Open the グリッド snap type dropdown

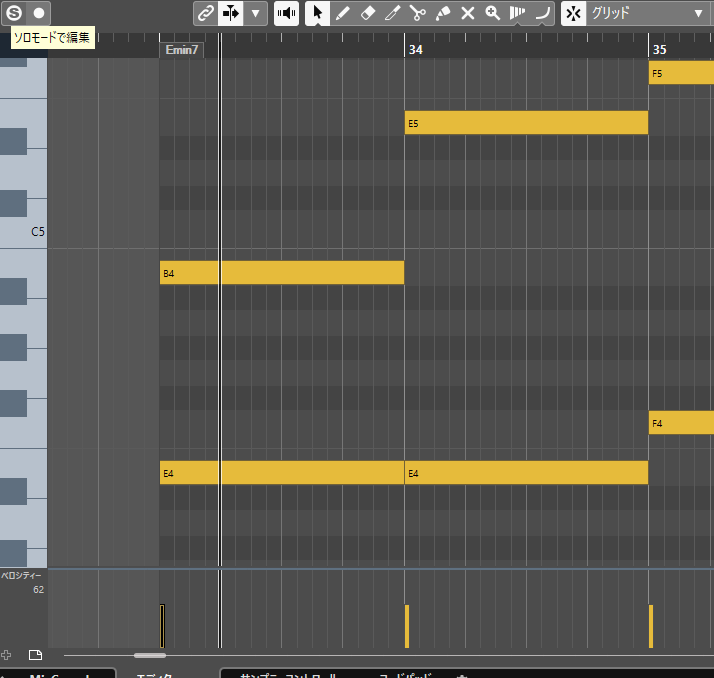coord(649,13)
